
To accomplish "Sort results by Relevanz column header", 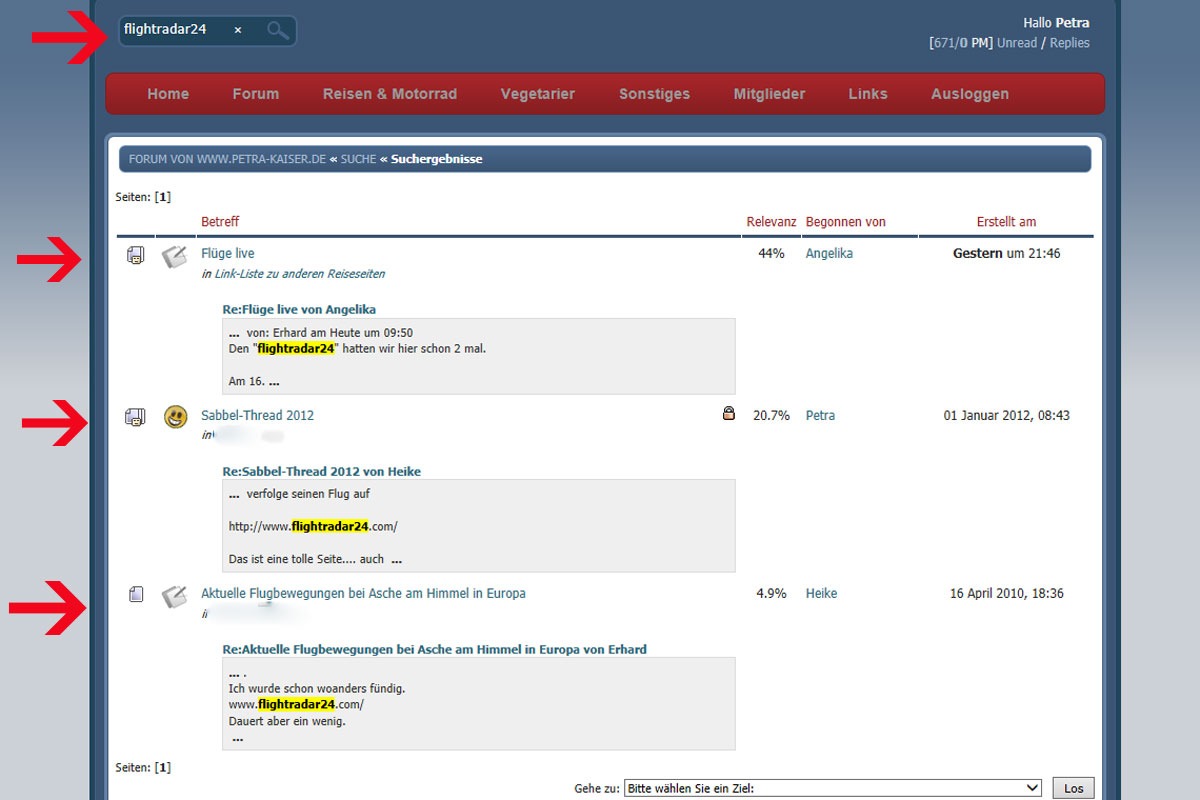I will pyautogui.click(x=771, y=222).
